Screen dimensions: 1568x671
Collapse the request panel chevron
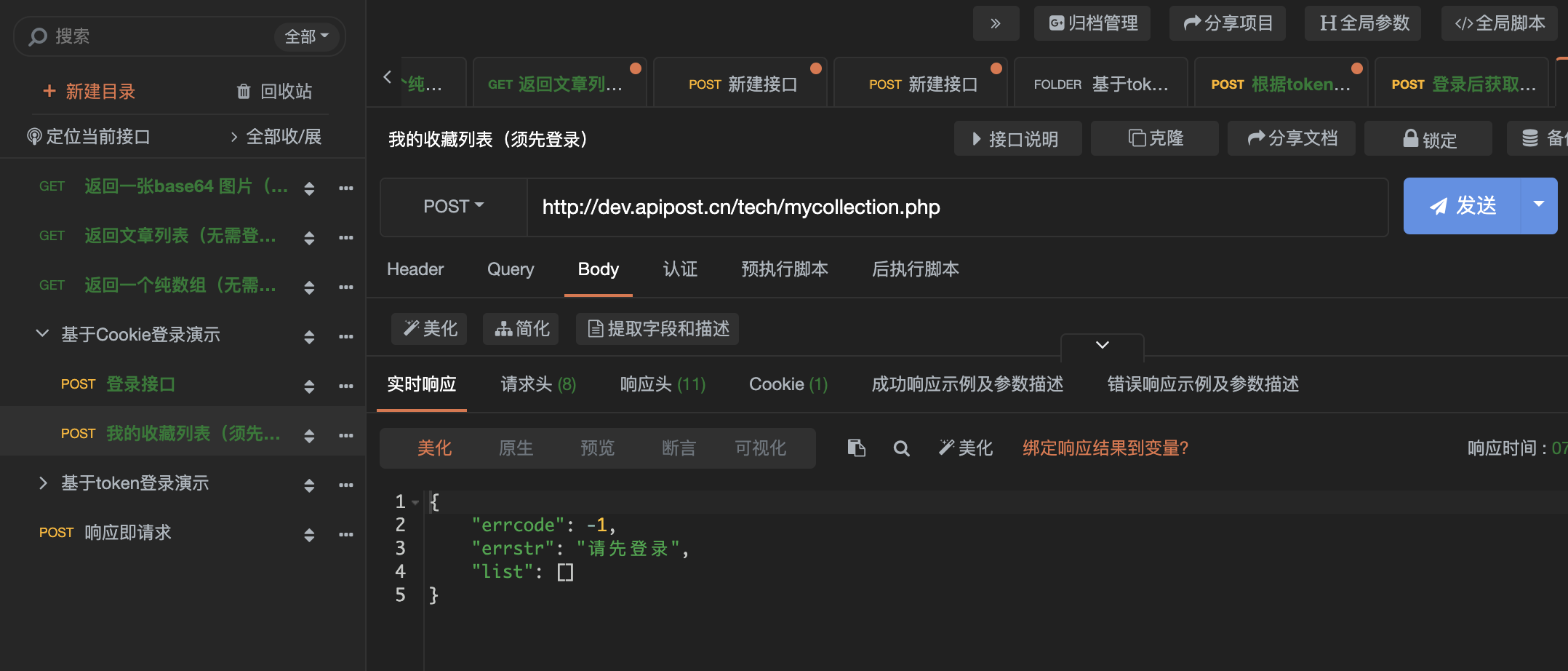(1103, 345)
